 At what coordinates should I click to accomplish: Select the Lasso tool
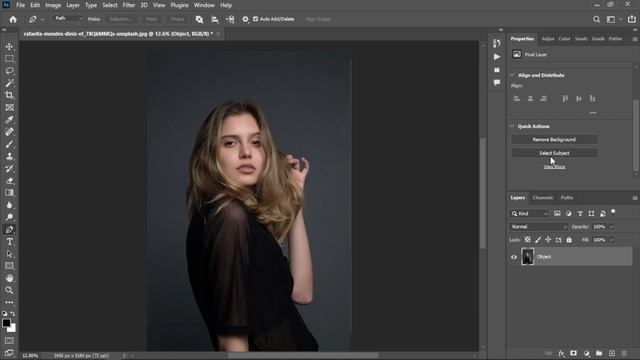coord(9,71)
